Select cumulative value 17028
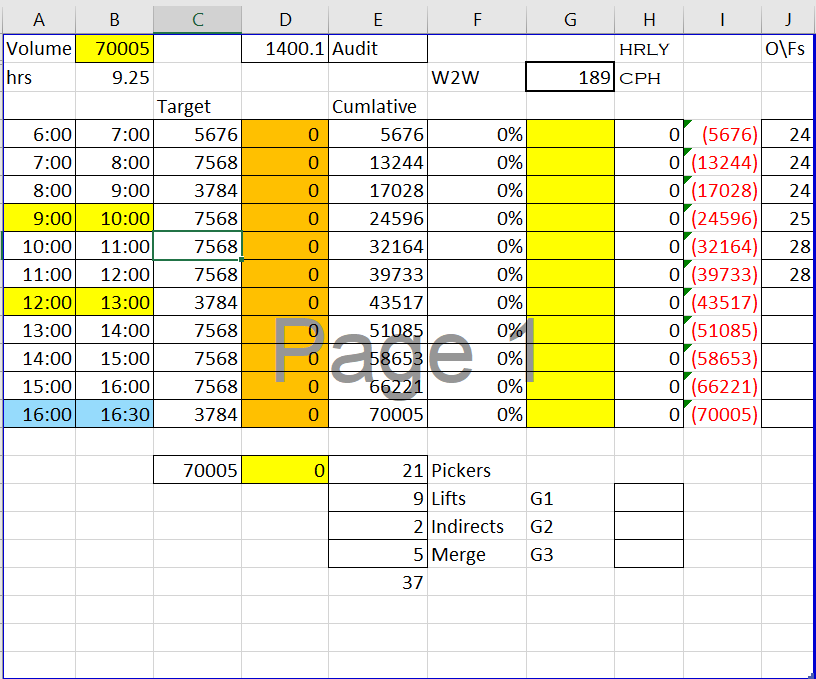The image size is (816, 679). tap(378, 190)
